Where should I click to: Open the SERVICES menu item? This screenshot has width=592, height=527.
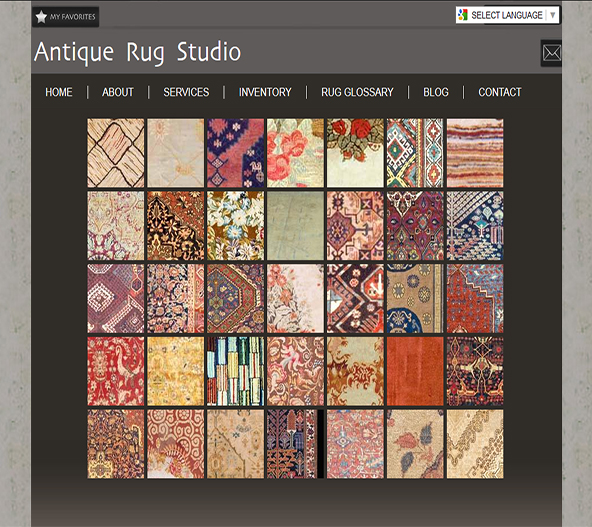click(x=186, y=92)
